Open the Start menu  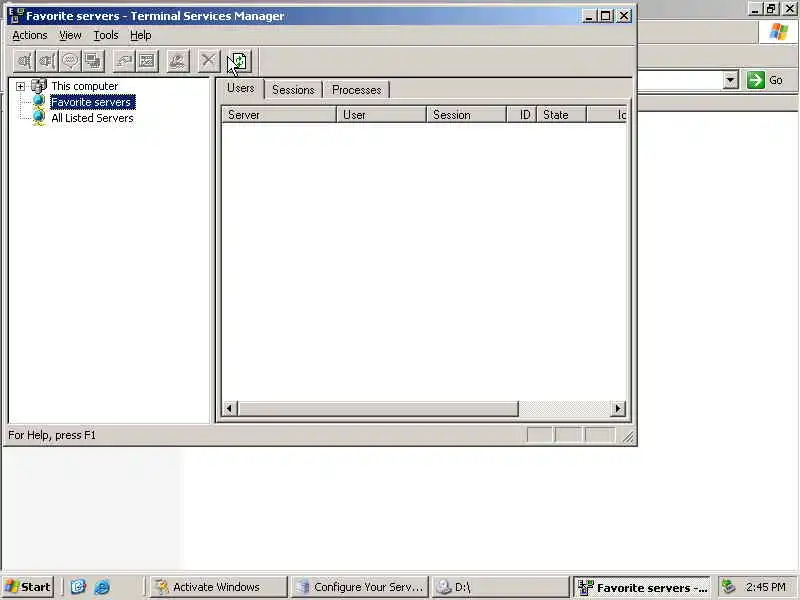click(x=28, y=587)
